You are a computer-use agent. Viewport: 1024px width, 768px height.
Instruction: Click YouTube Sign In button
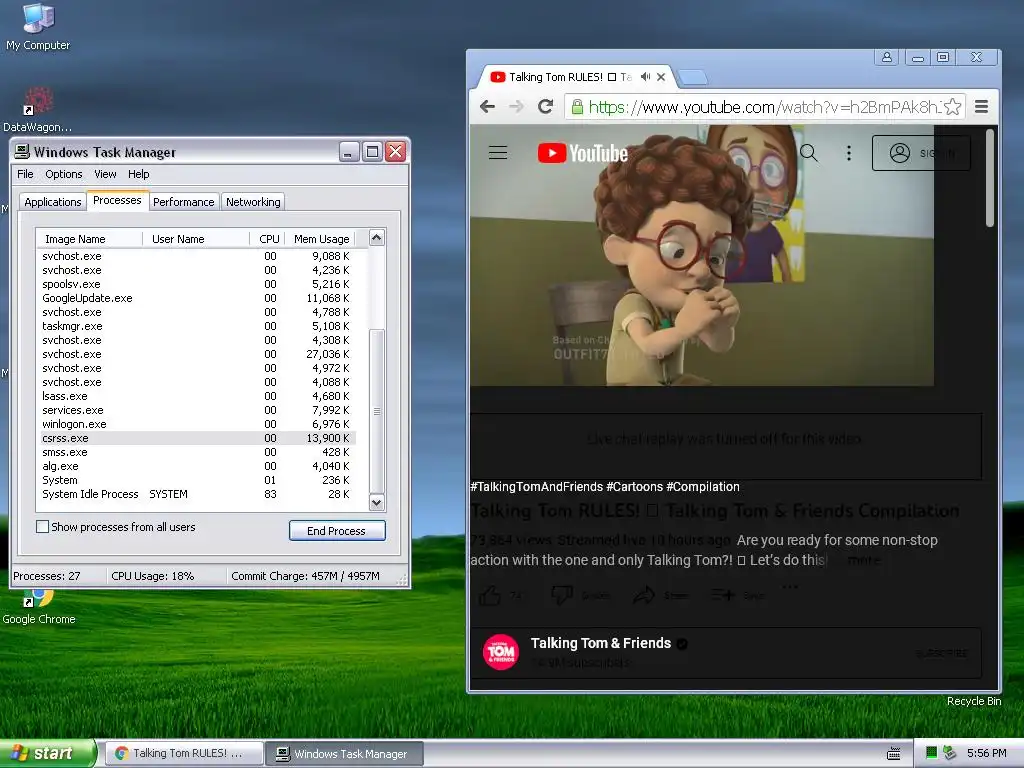[921, 153]
